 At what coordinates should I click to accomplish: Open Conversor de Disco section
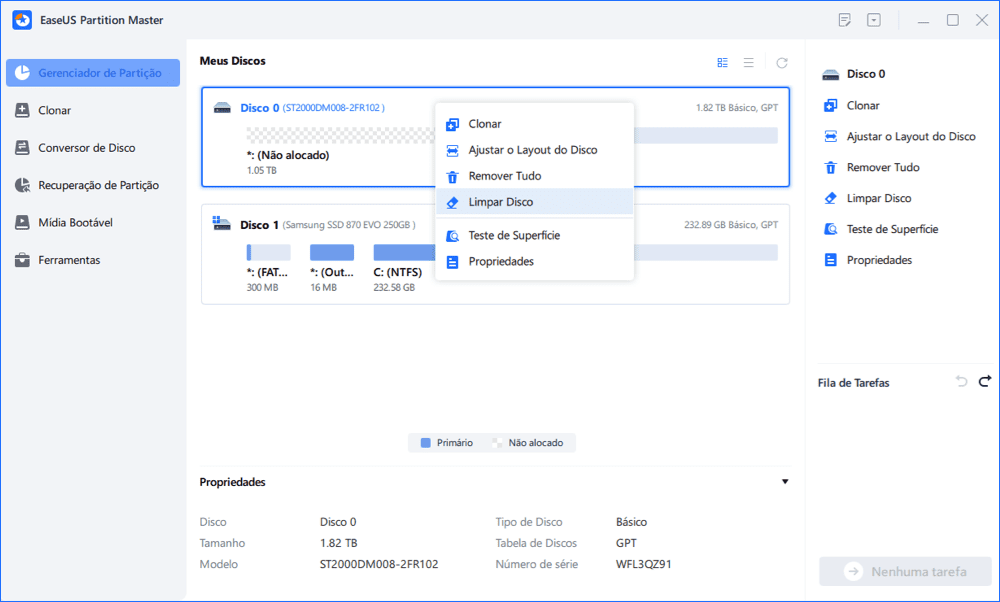coord(87,148)
